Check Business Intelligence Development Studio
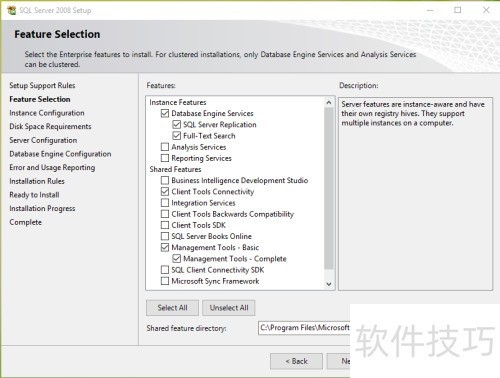The image size is (500, 378). pyautogui.click(x=165, y=180)
